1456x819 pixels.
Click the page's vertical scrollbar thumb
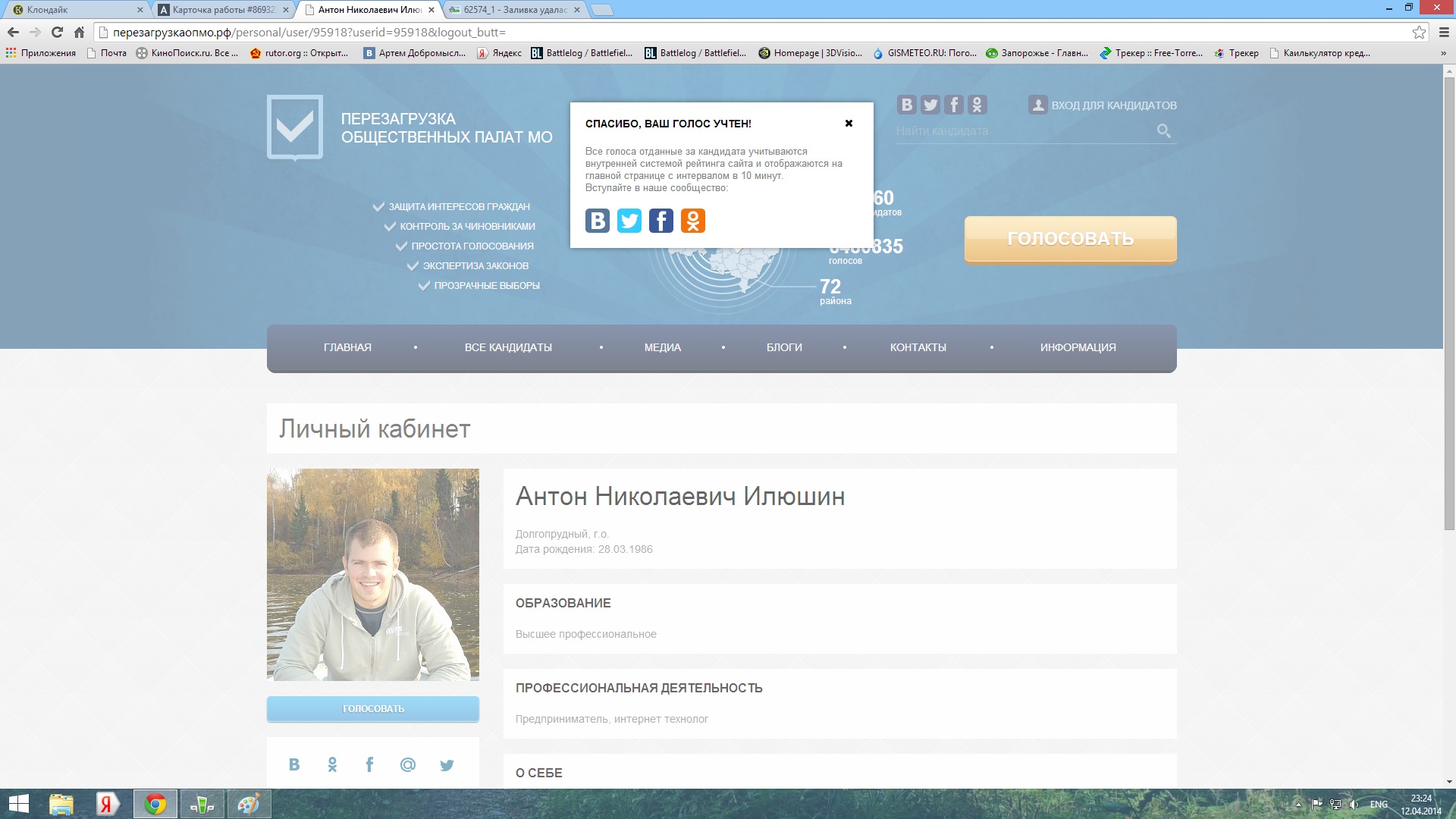click(x=1449, y=303)
